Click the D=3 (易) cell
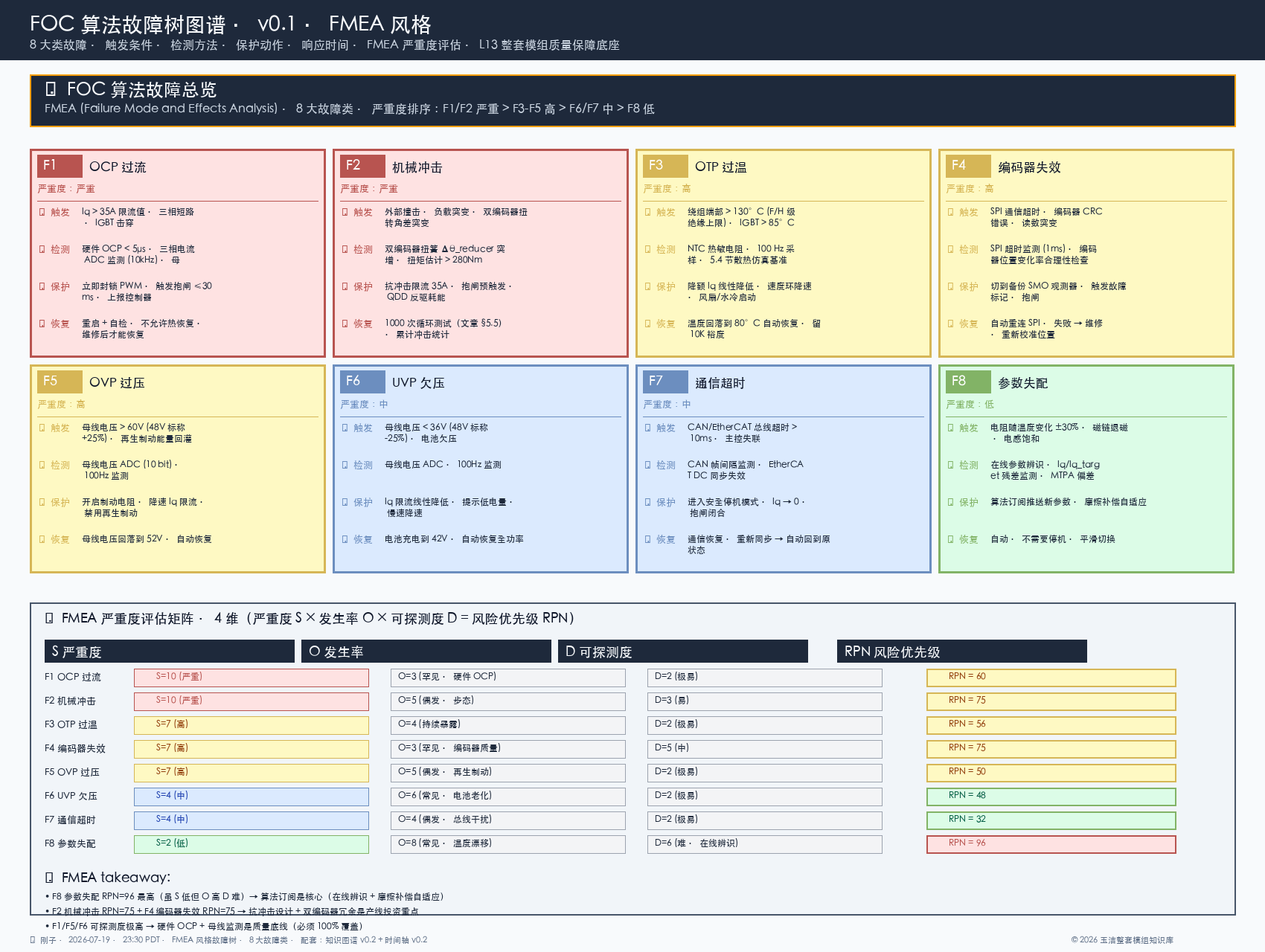1265x952 pixels. tap(765, 701)
